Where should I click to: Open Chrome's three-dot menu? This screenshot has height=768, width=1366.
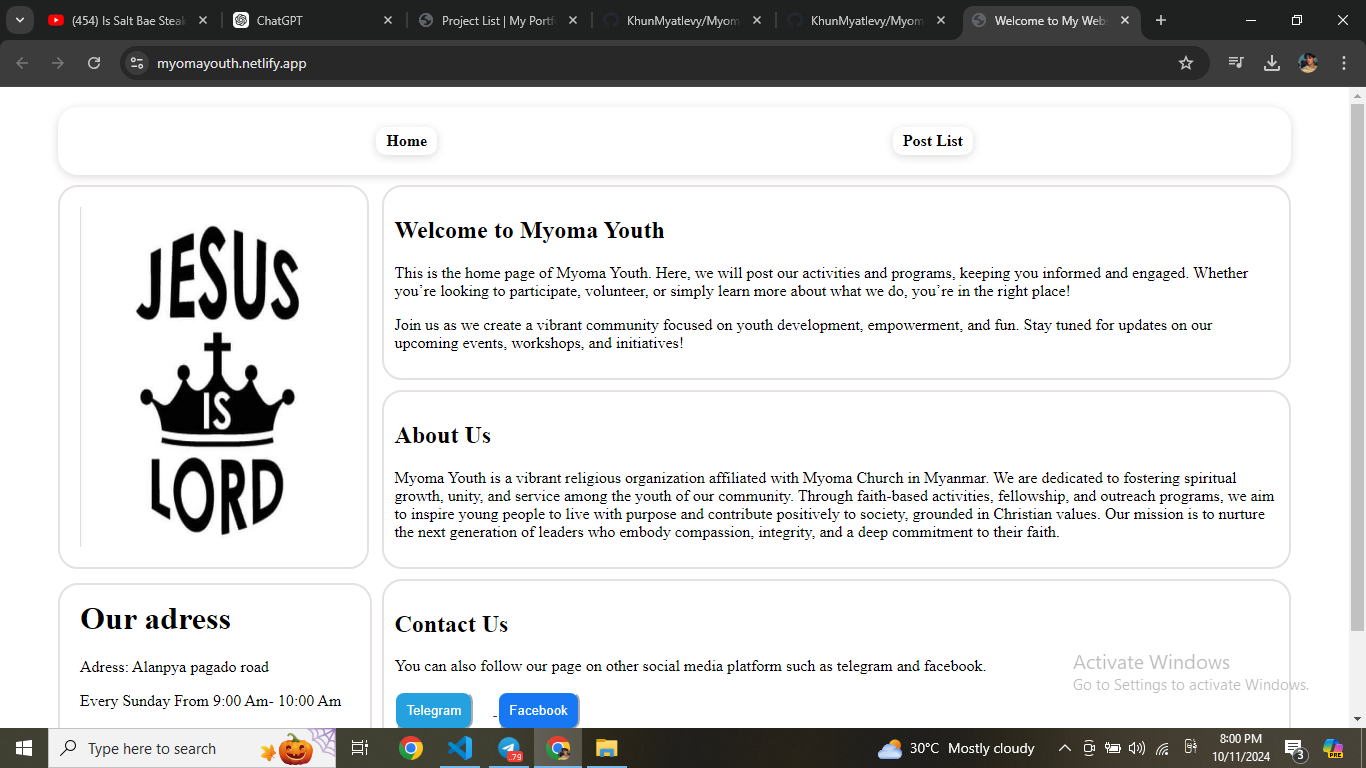click(1344, 63)
